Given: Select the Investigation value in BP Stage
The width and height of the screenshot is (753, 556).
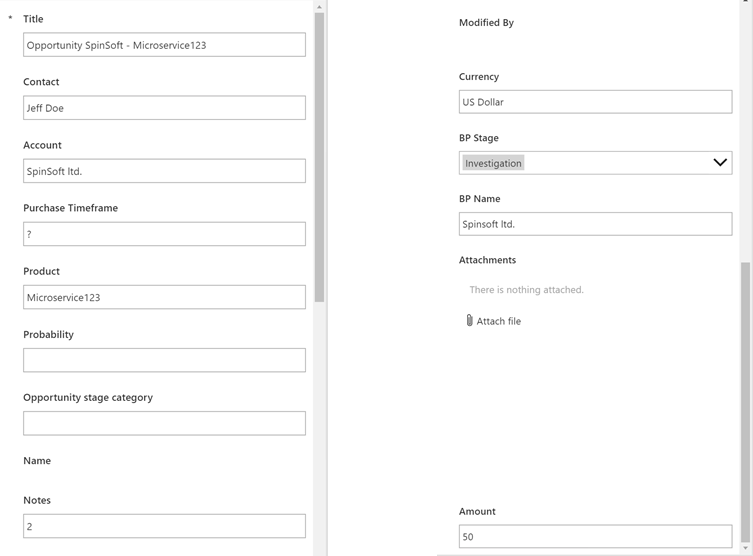Looking at the screenshot, I should point(493,163).
